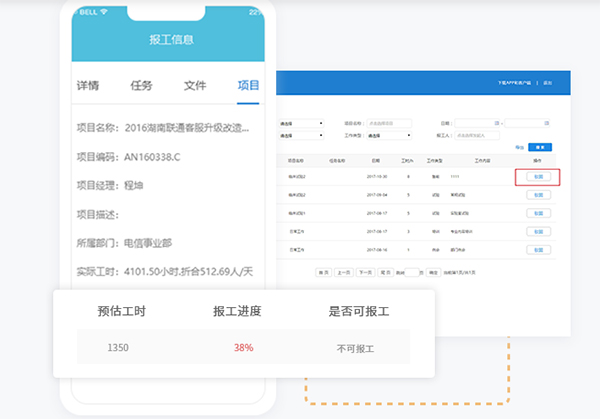Image resolution: width=600 pixels, height=419 pixels.
Task: Click the page number input box
Action: pos(412,272)
